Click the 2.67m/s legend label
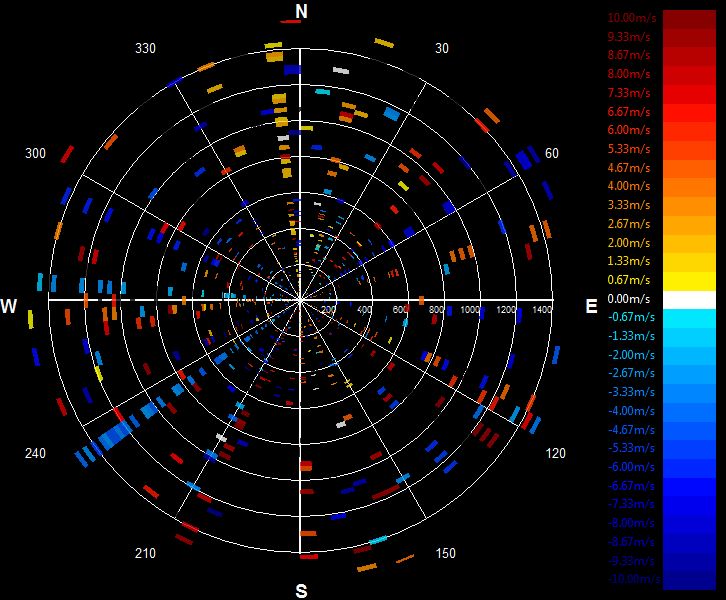This screenshot has height=600, width=726. tap(629, 224)
